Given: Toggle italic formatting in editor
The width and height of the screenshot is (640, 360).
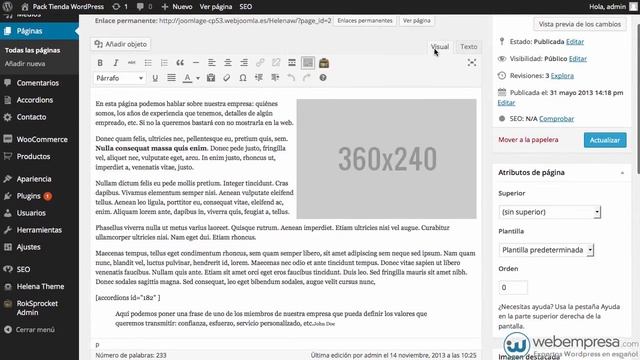Looking at the screenshot, I should (x=116, y=63).
